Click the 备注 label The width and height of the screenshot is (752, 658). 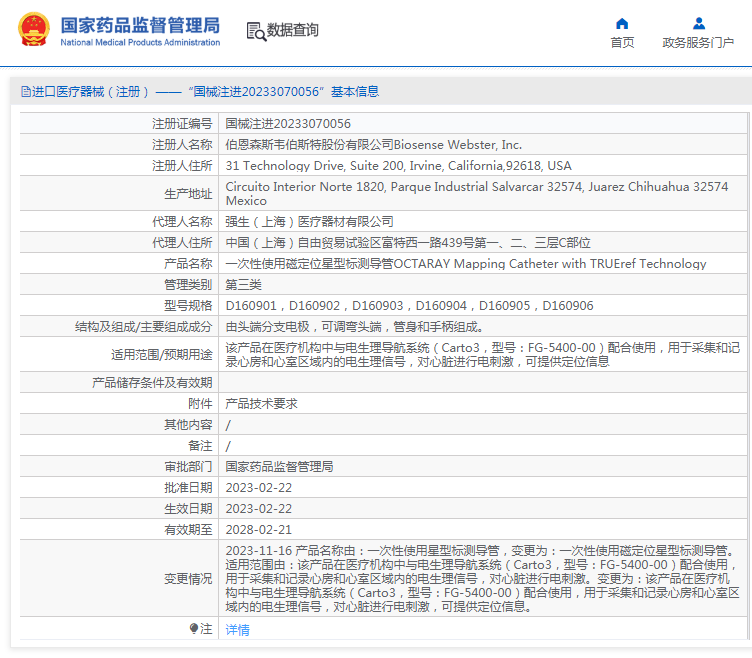click(x=200, y=446)
